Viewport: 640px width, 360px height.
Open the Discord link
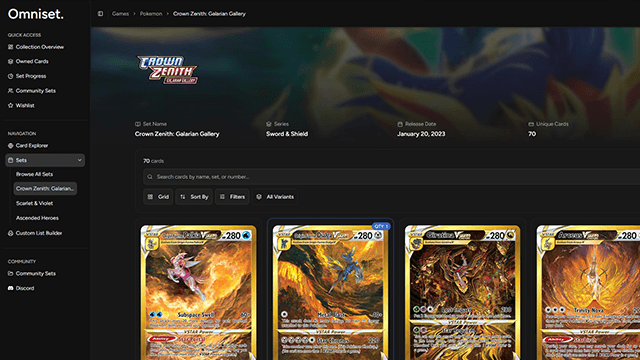(25, 288)
